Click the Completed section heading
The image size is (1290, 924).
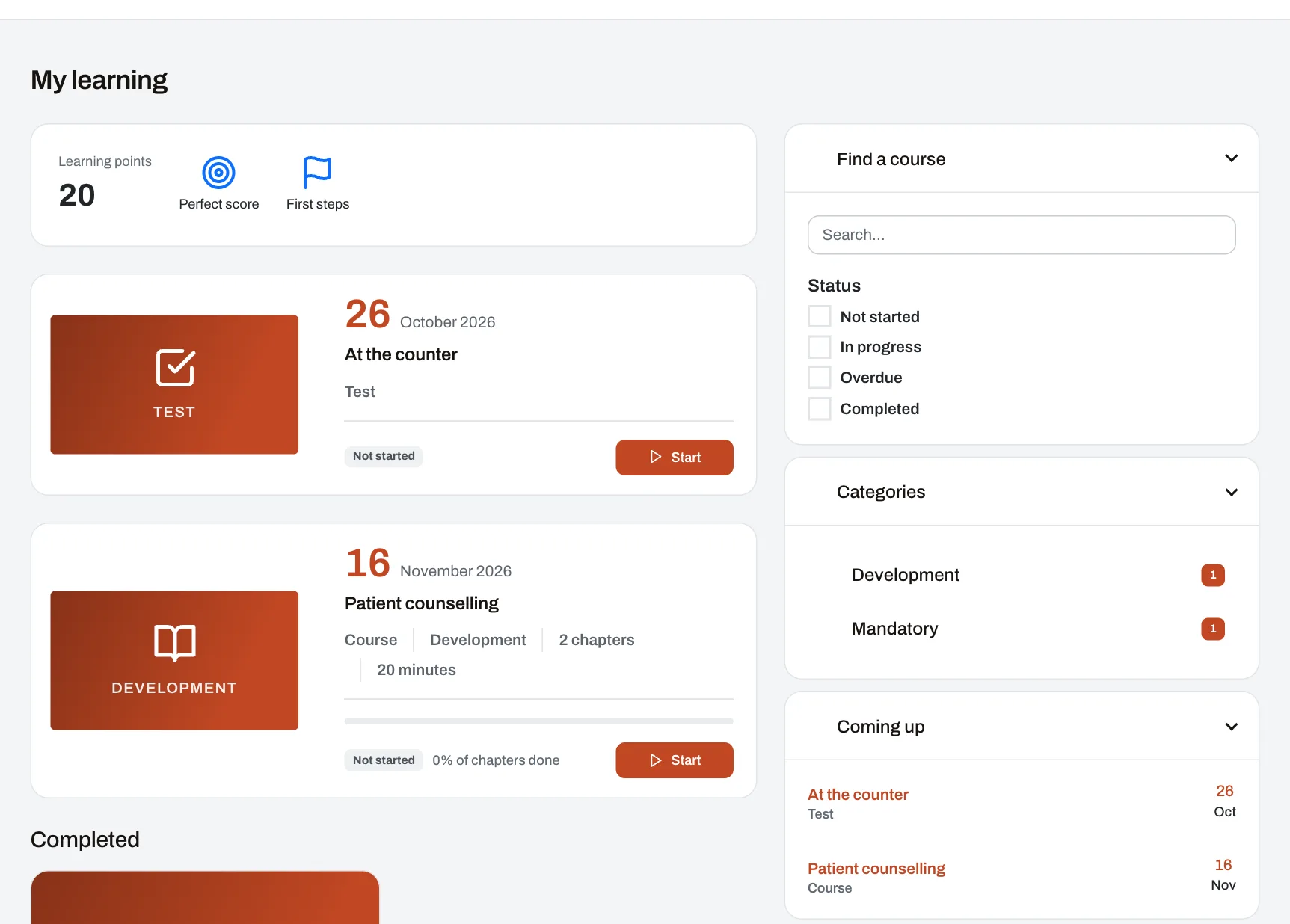[x=85, y=840]
